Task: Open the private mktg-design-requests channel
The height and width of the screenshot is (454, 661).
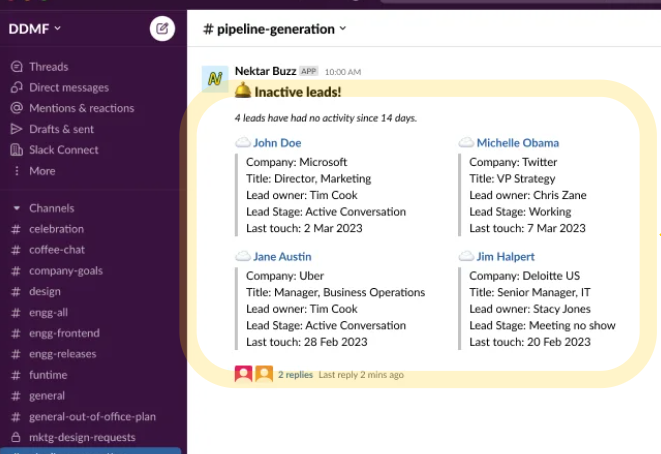Action: (82, 437)
